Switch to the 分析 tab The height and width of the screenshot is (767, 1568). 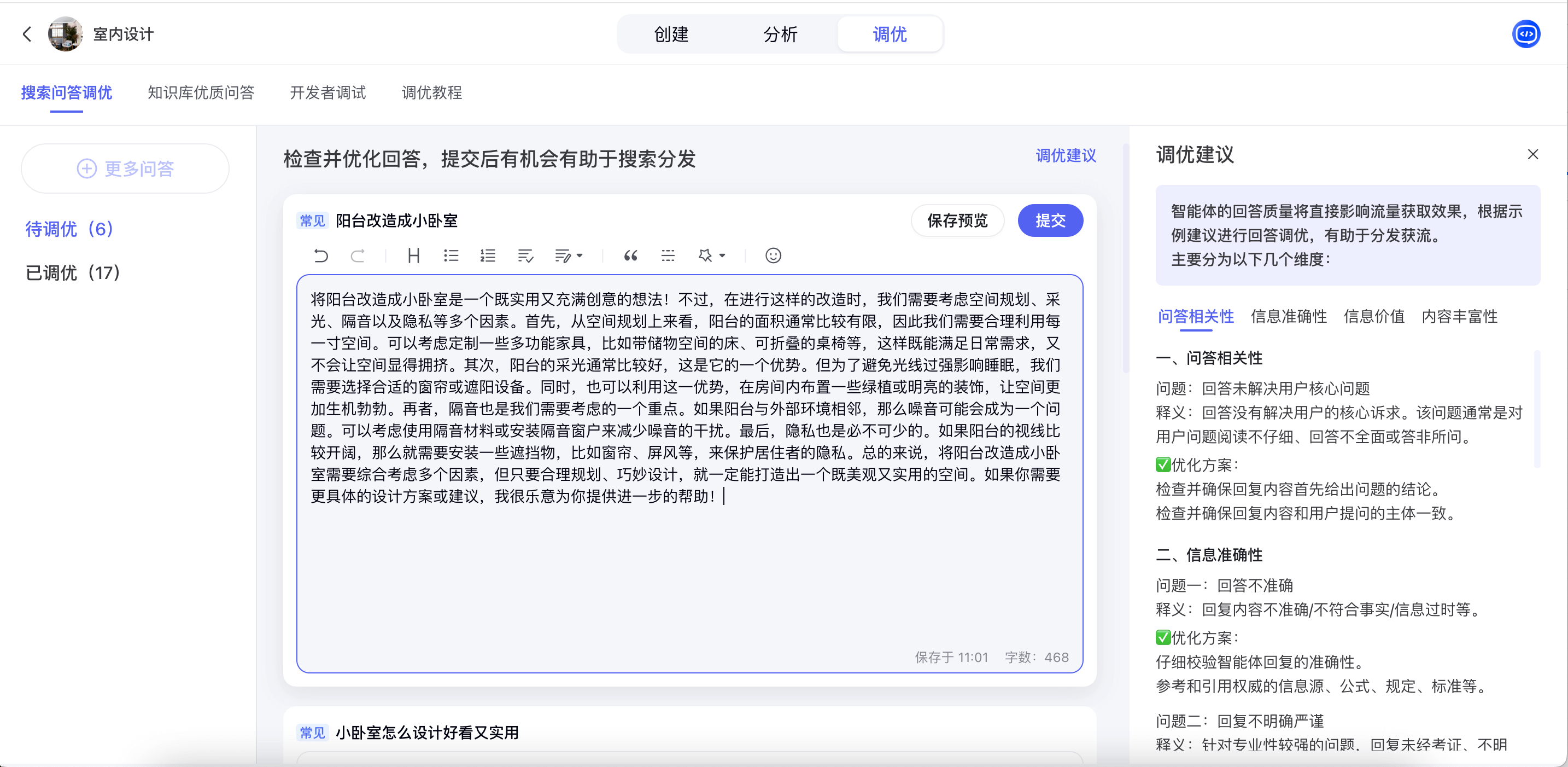780,34
